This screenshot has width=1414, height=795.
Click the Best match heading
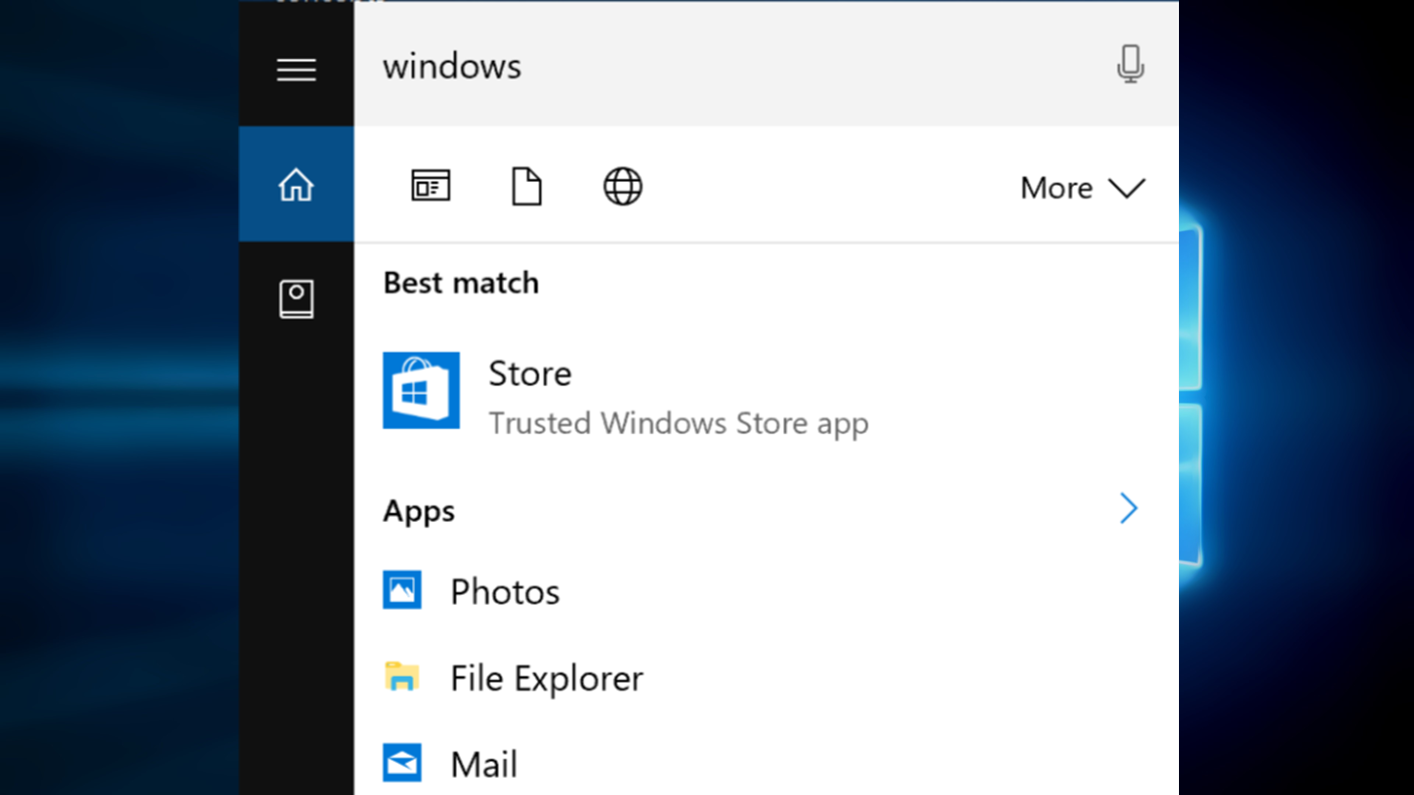click(x=461, y=283)
